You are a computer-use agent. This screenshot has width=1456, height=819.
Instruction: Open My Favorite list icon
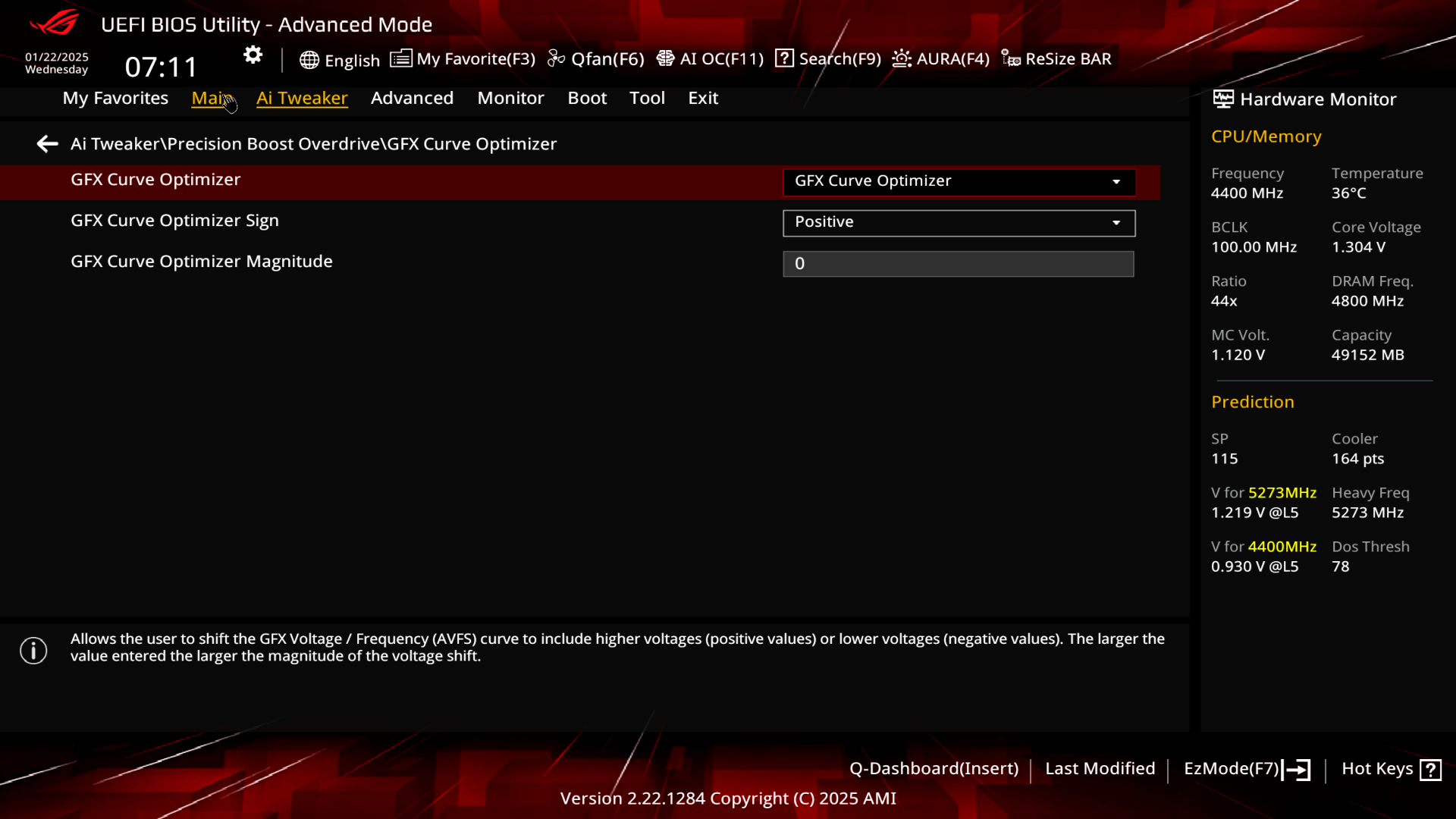[x=400, y=58]
